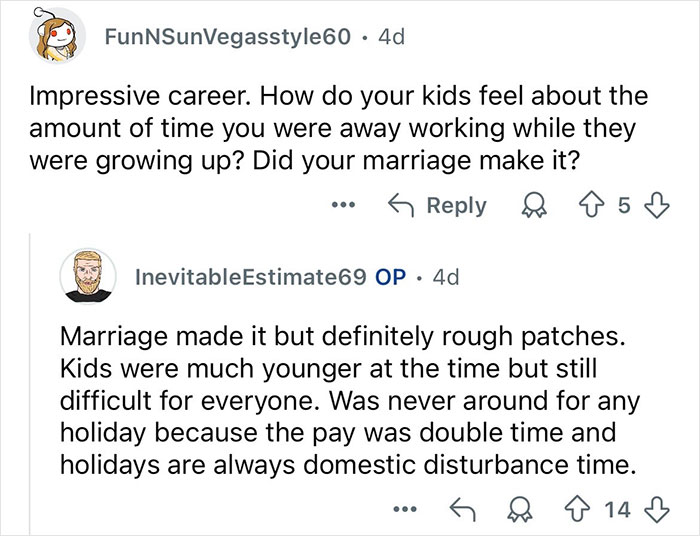Click the OP badge label
Screen dimensions: 700x536
389,277
